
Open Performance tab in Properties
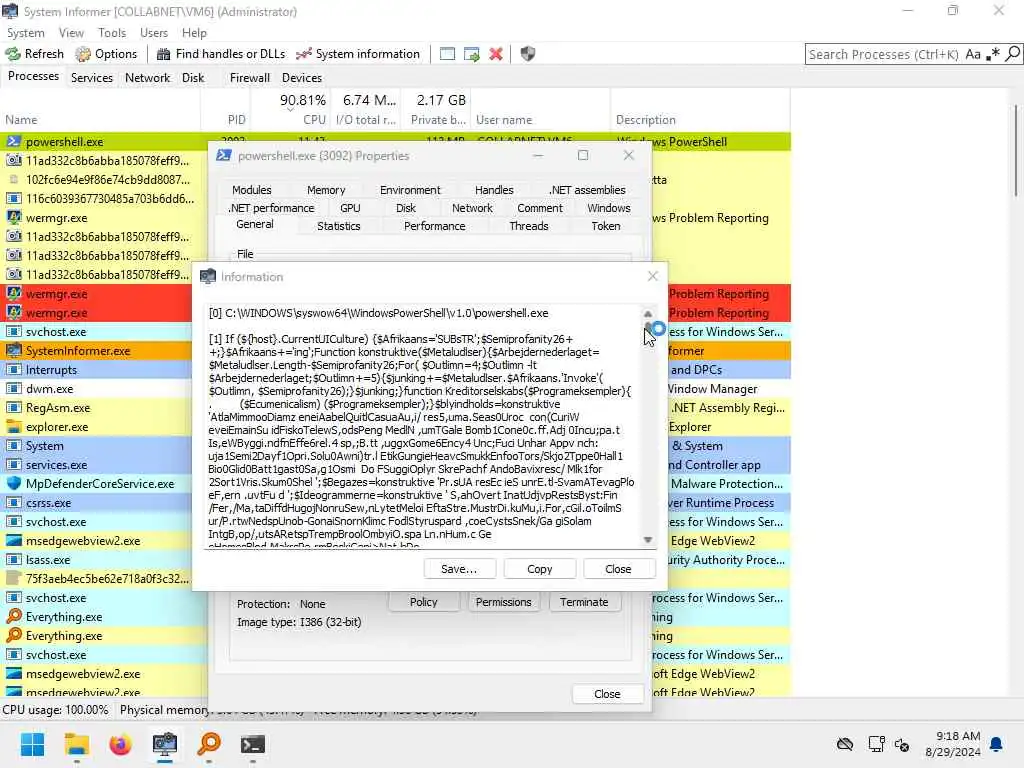pyautogui.click(x=434, y=226)
